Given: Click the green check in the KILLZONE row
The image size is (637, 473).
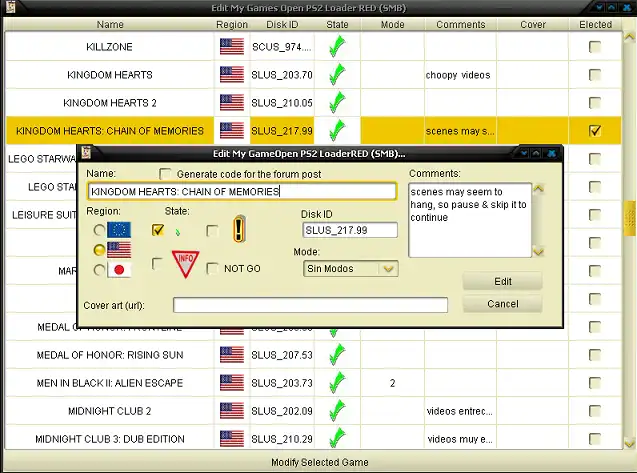Looking at the screenshot, I should click(337, 46).
